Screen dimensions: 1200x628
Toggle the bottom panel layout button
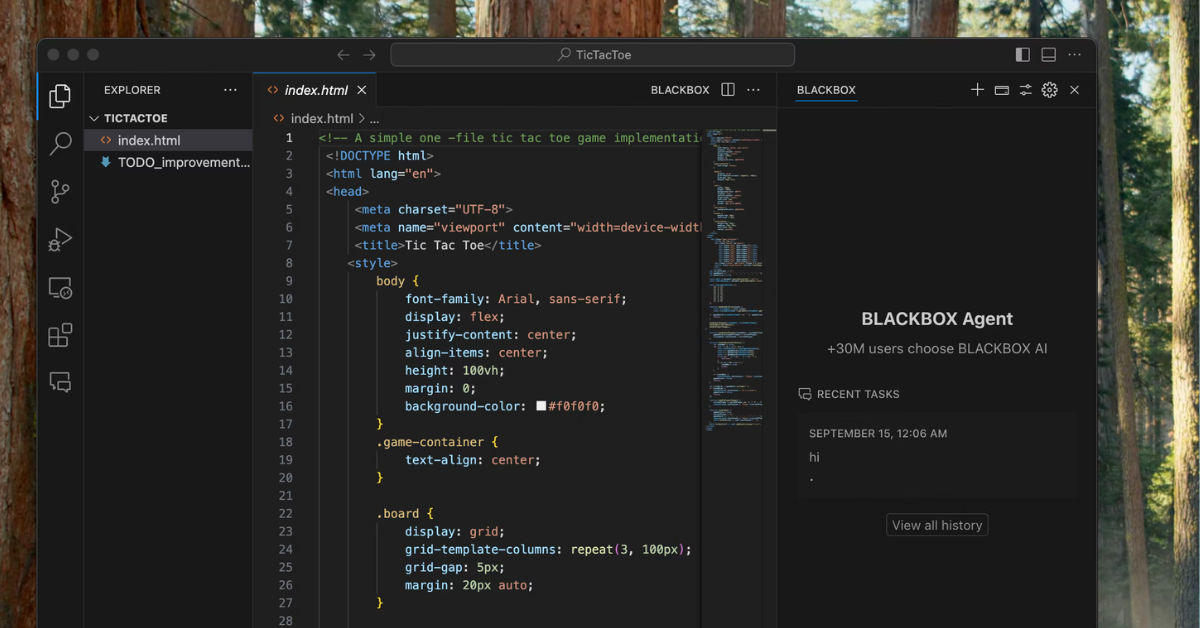pos(1048,55)
